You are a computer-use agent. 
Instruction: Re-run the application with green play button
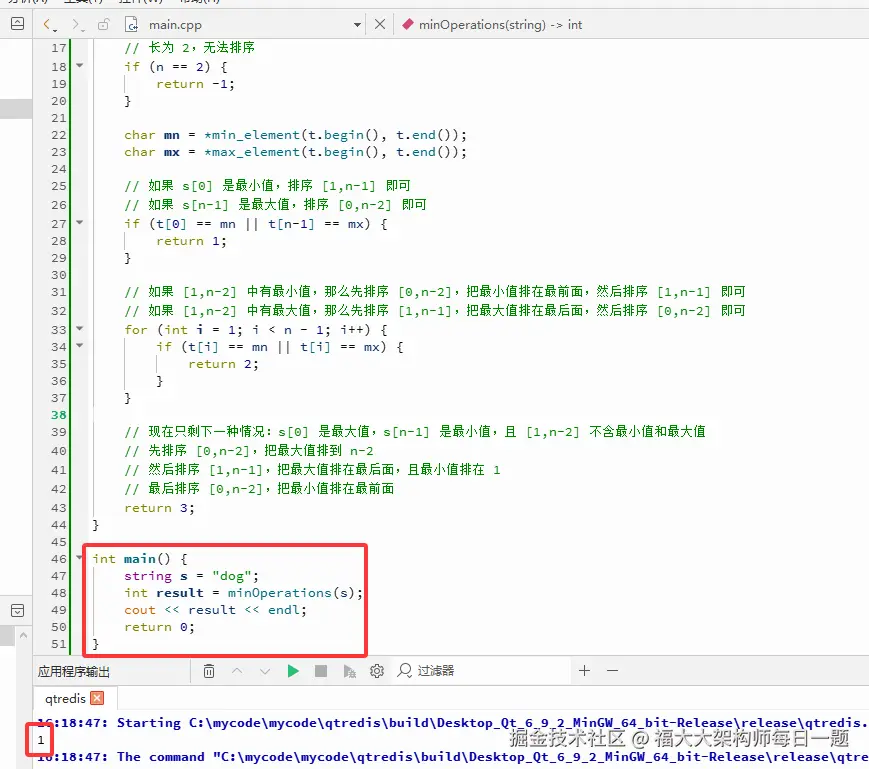click(293, 671)
